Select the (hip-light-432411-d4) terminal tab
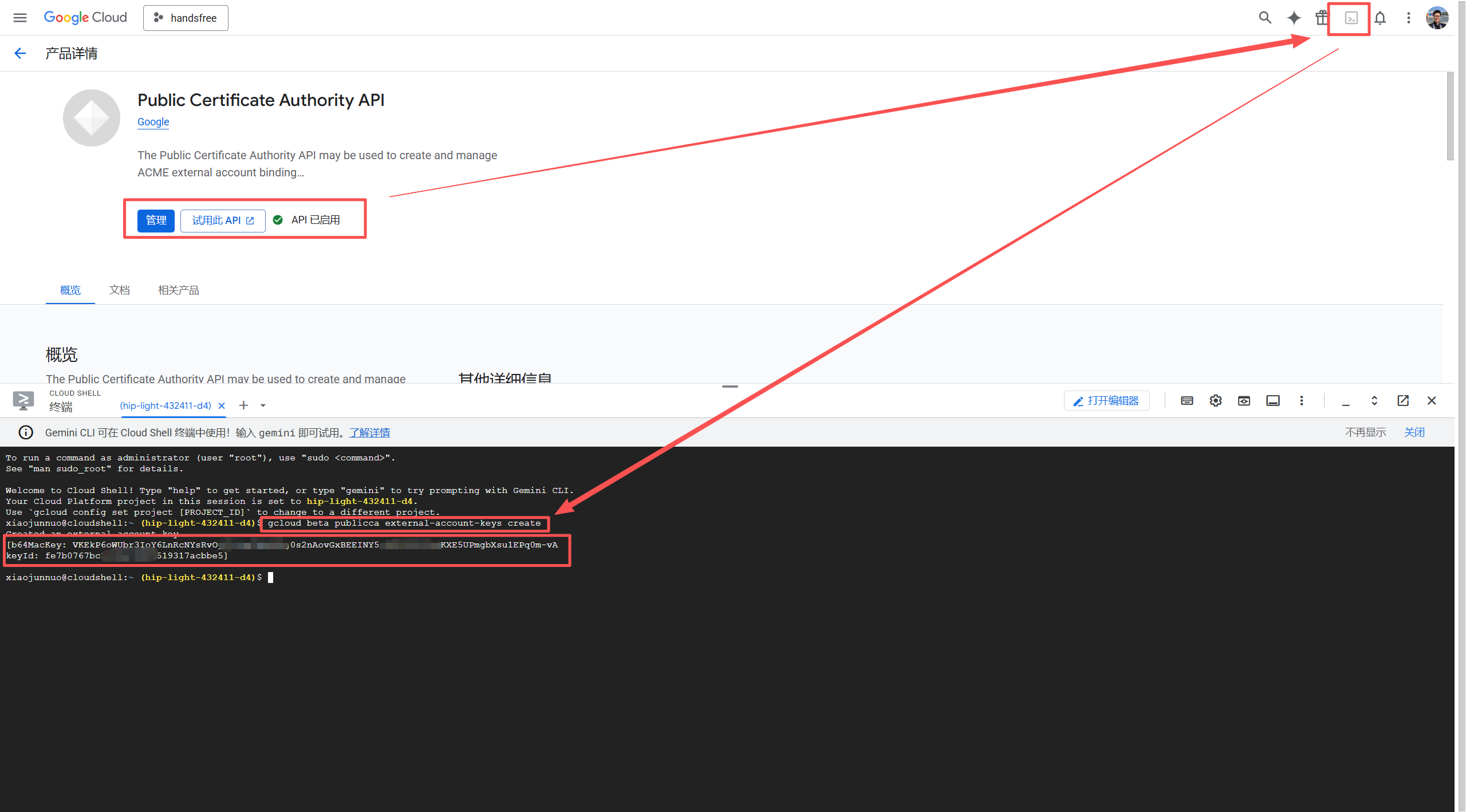The height and width of the screenshot is (812, 1466). (x=165, y=405)
